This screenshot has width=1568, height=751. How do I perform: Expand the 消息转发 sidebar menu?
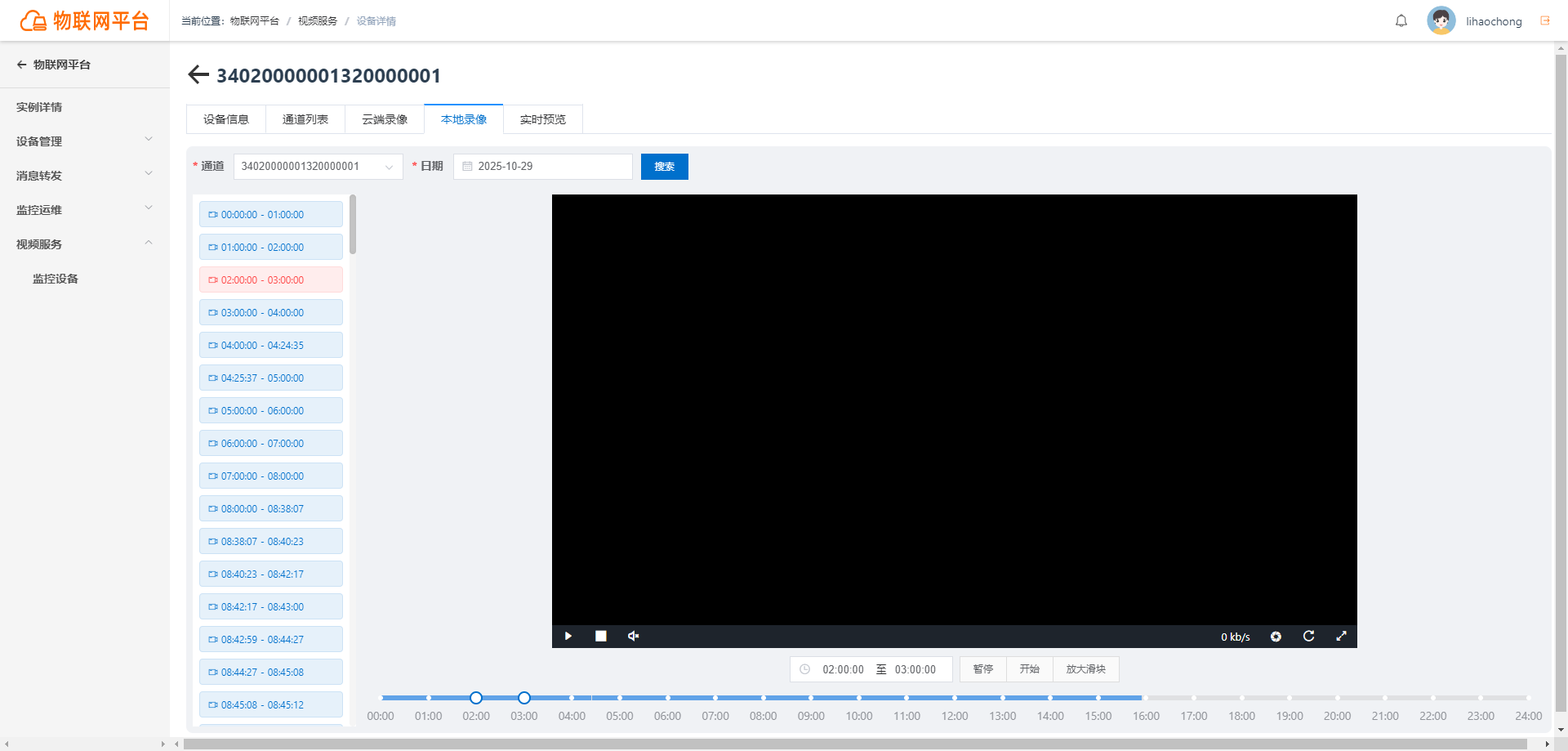click(85, 176)
